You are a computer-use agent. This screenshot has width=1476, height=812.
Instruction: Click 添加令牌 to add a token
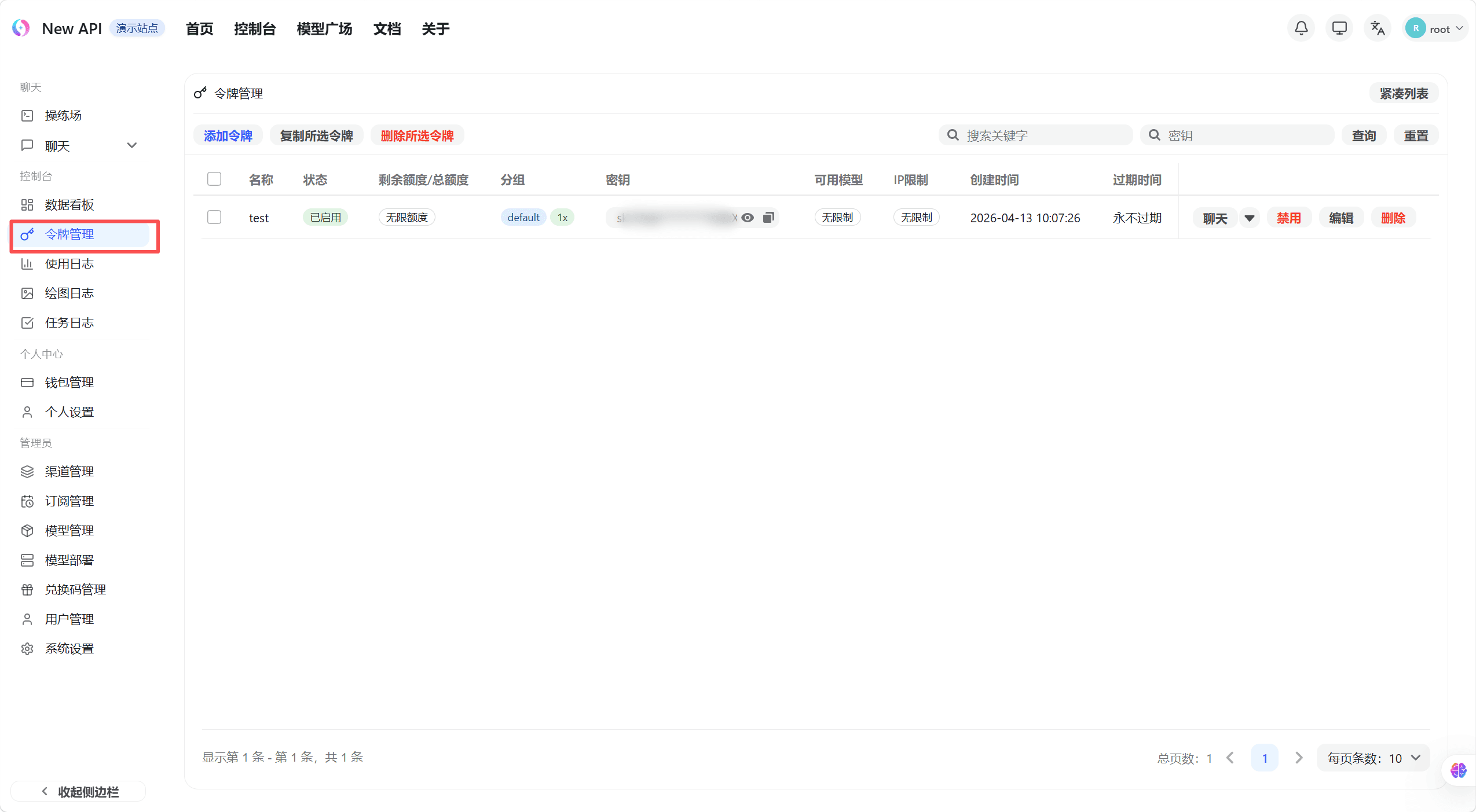click(228, 135)
